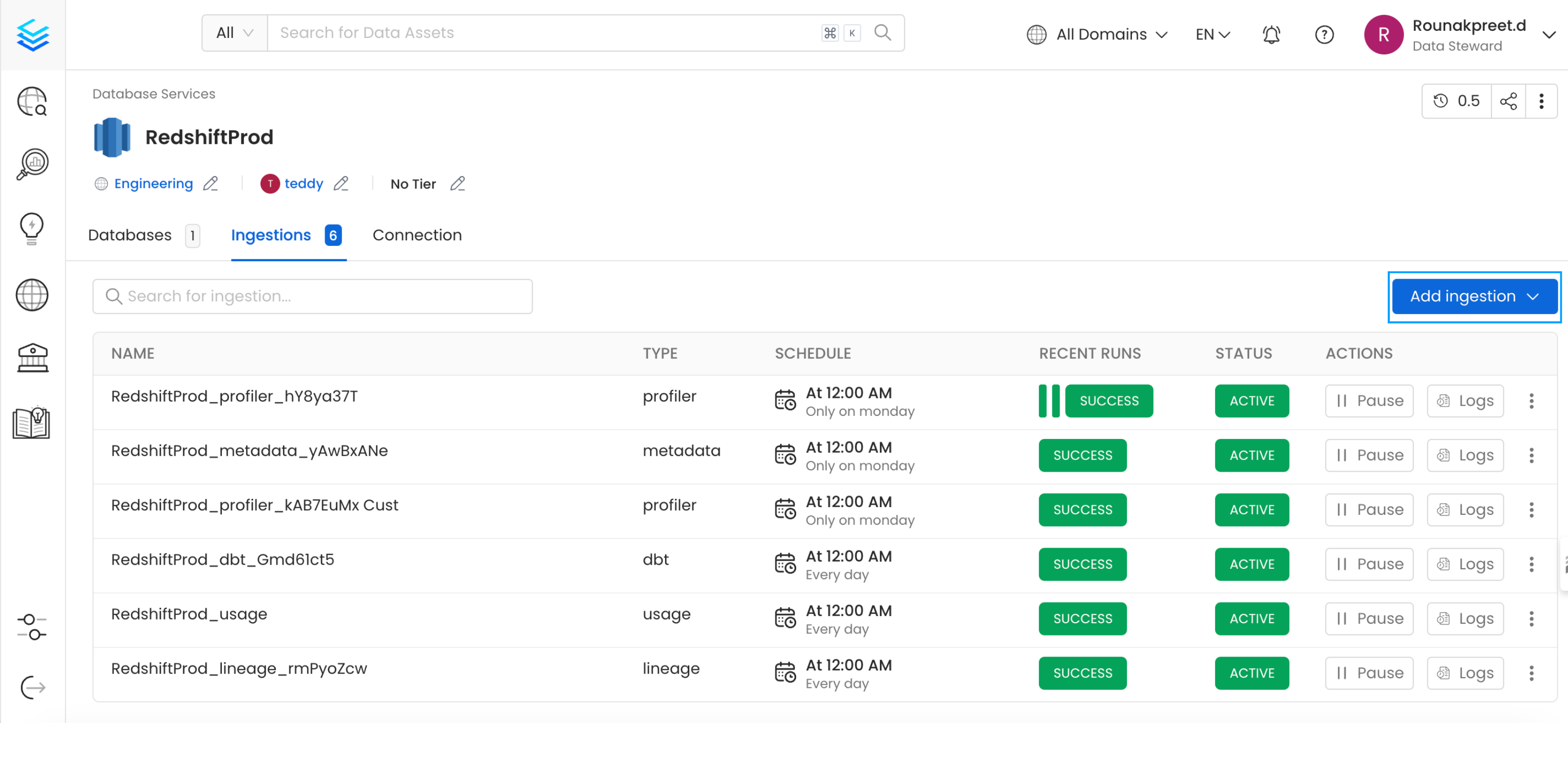Click the Search for ingestion field
This screenshot has height=770, width=1568.
coord(312,296)
